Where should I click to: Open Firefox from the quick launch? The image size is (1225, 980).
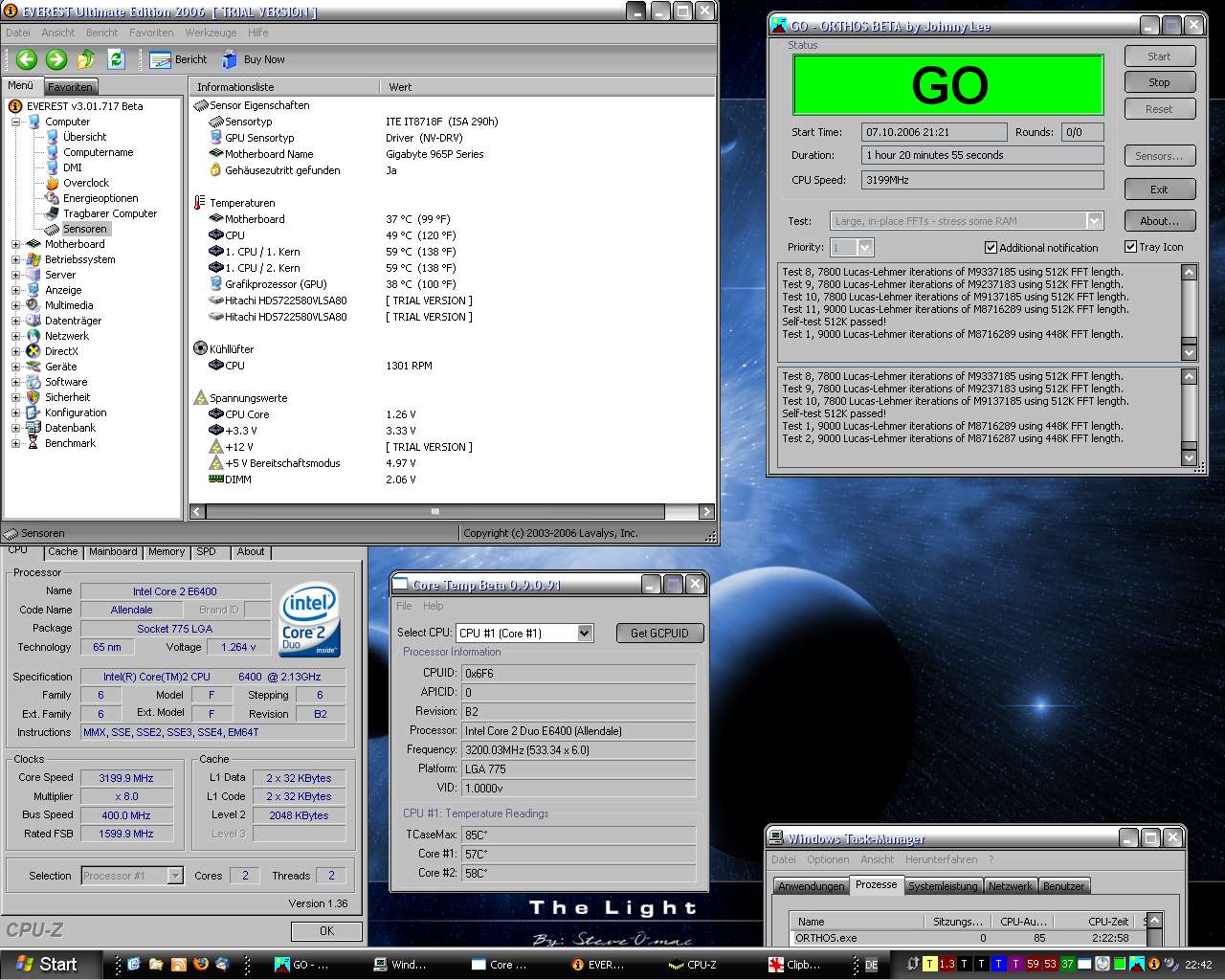[200, 965]
